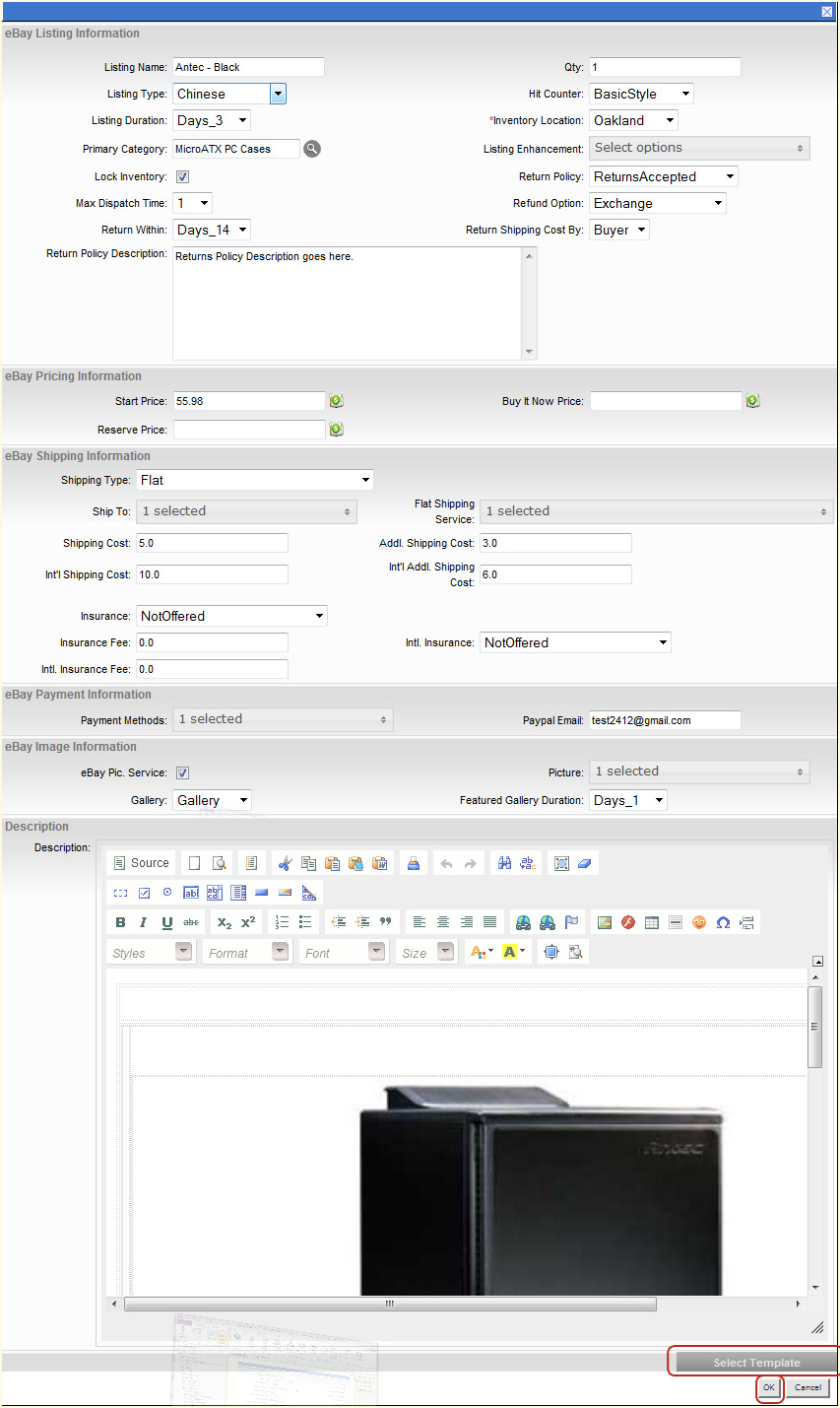This screenshot has width=840, height=1408.
Task: Click the Source button in the editor toolbar
Action: [x=141, y=863]
